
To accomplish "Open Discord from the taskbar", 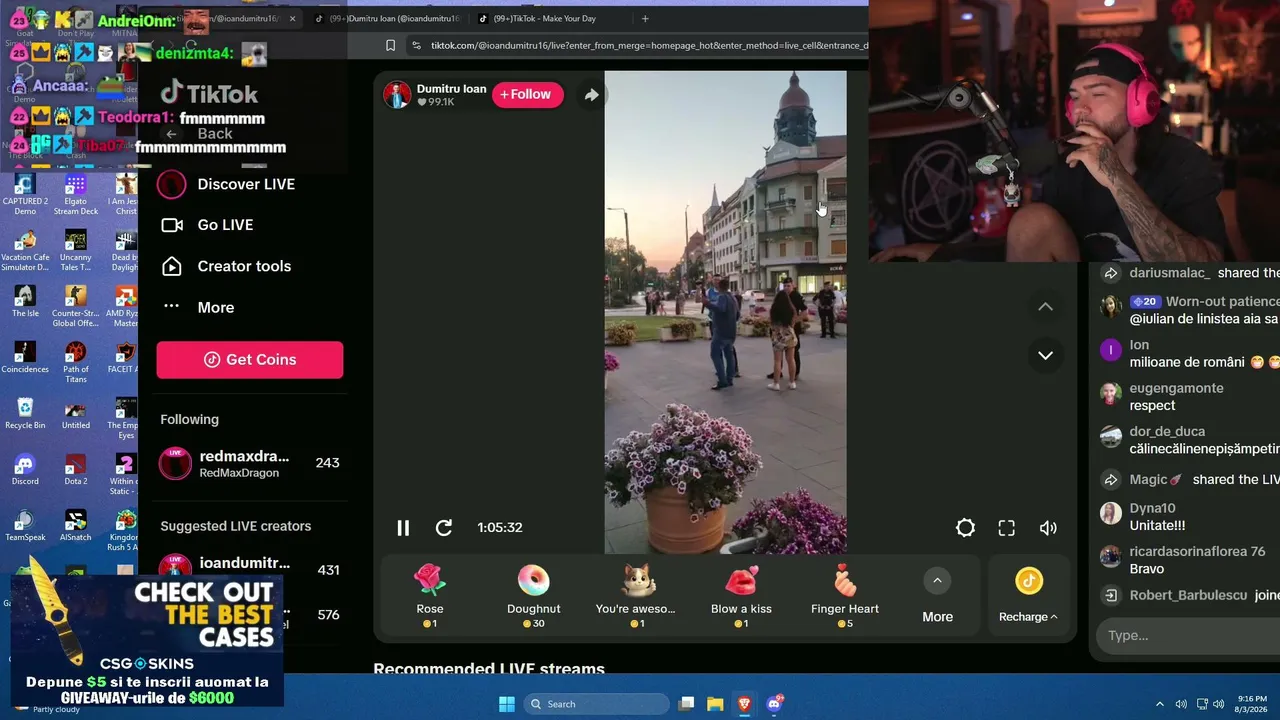I will (773, 704).
